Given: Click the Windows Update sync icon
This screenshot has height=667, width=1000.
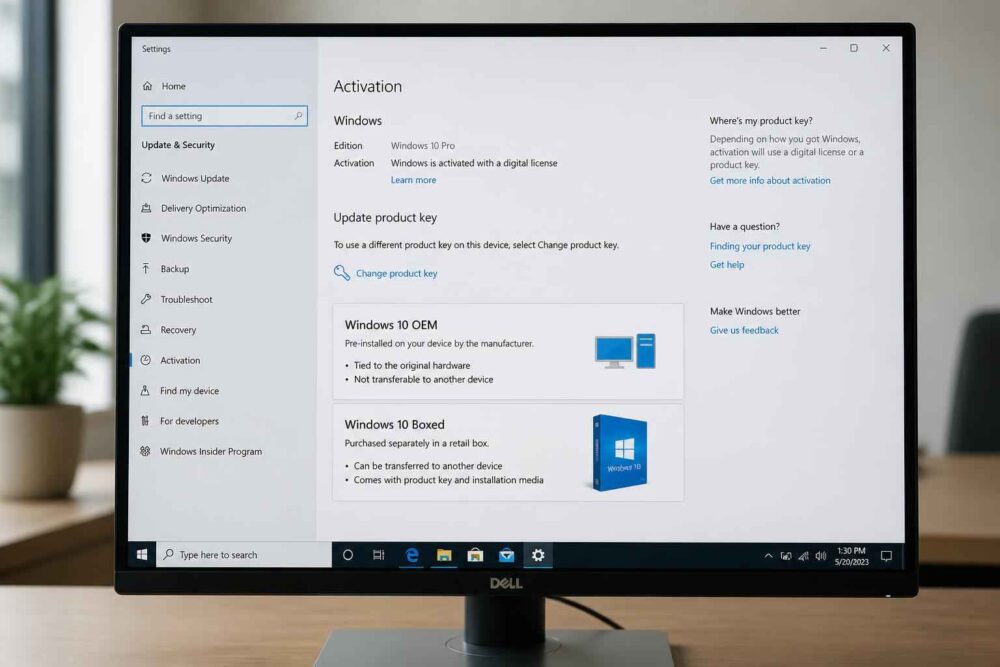Looking at the screenshot, I should (146, 178).
